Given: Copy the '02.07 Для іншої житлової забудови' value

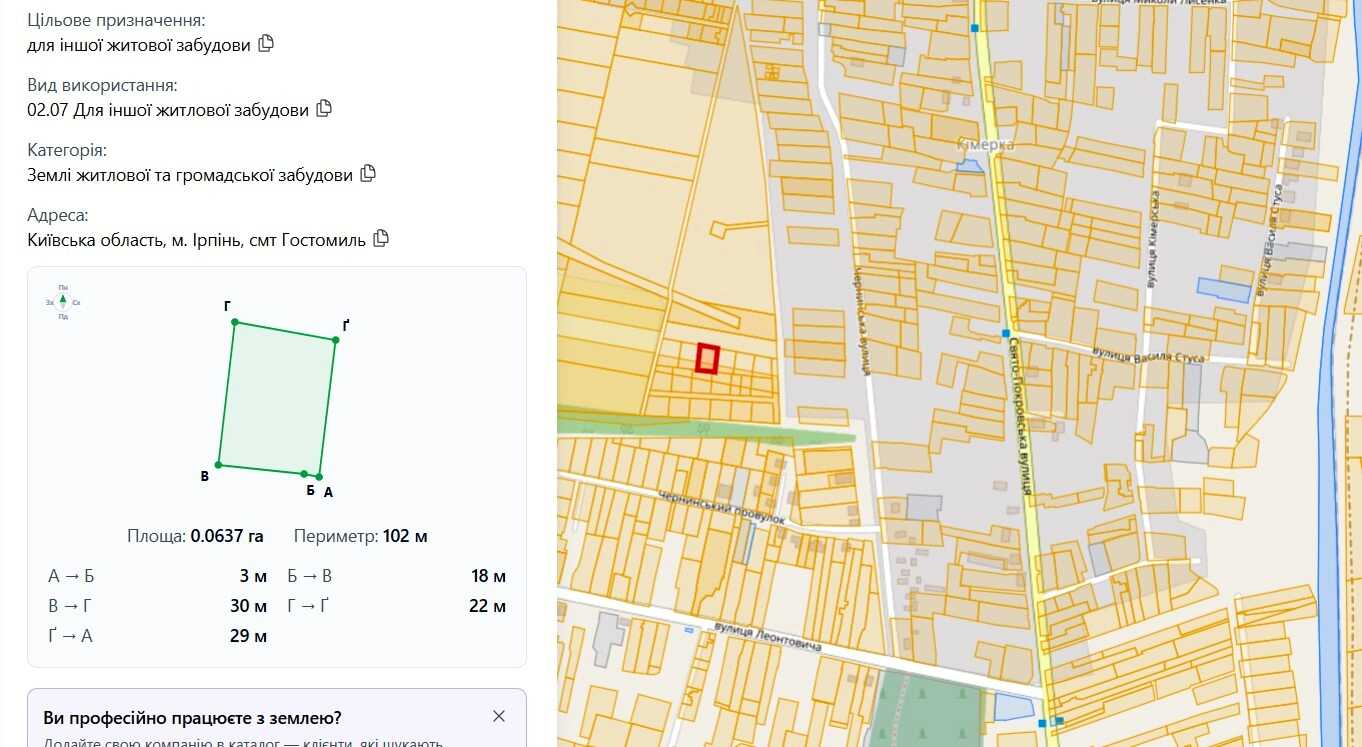Looking at the screenshot, I should click(x=324, y=109).
